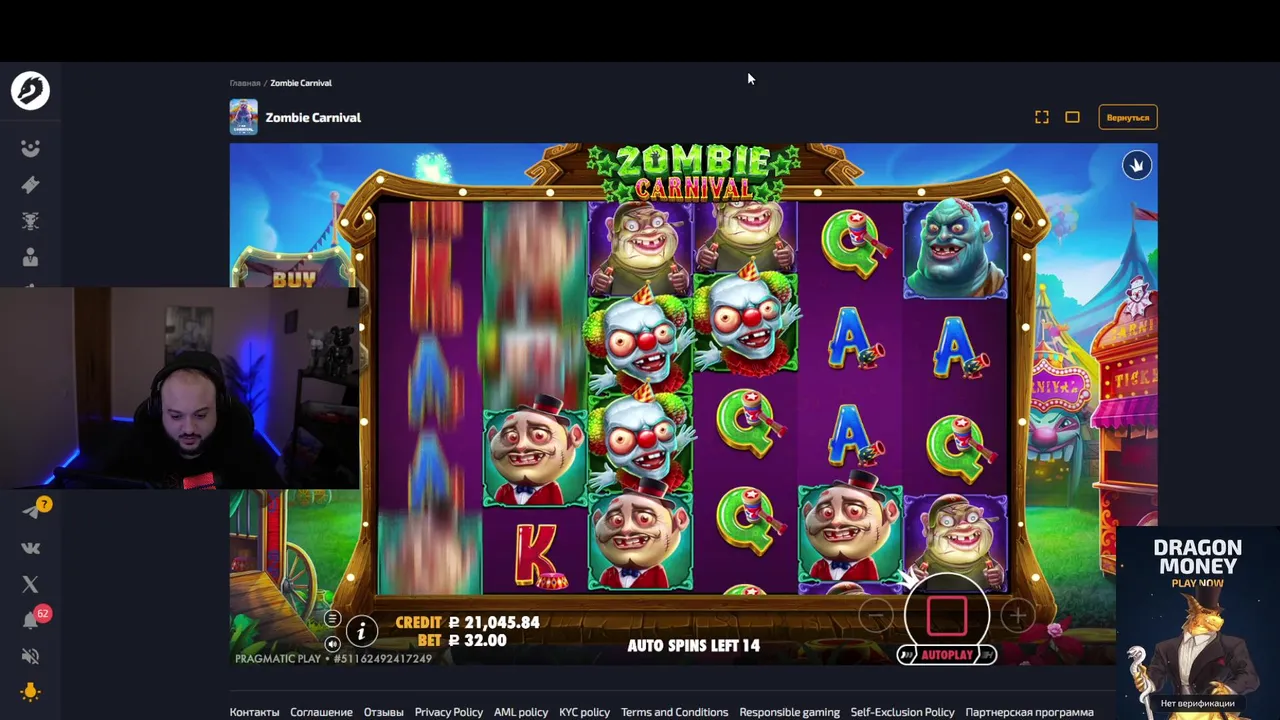Viewport: 1280px width, 720px height.
Task: Click the AUTOPLAY button
Action: point(946,655)
